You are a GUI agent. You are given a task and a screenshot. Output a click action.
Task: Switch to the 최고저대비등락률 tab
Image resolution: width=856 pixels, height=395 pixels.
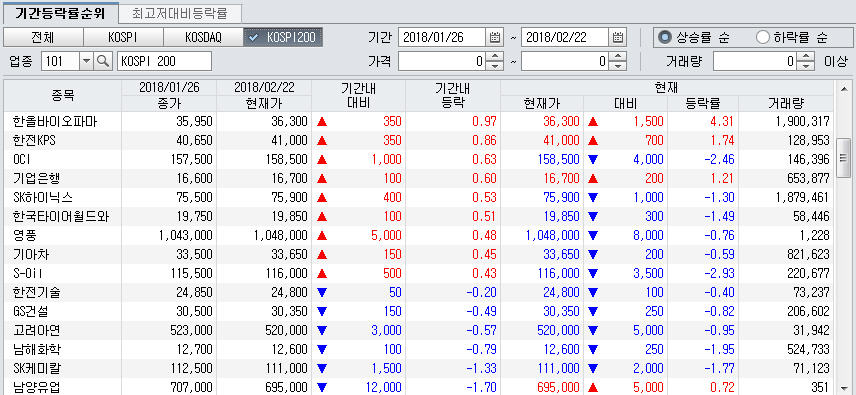pos(180,13)
